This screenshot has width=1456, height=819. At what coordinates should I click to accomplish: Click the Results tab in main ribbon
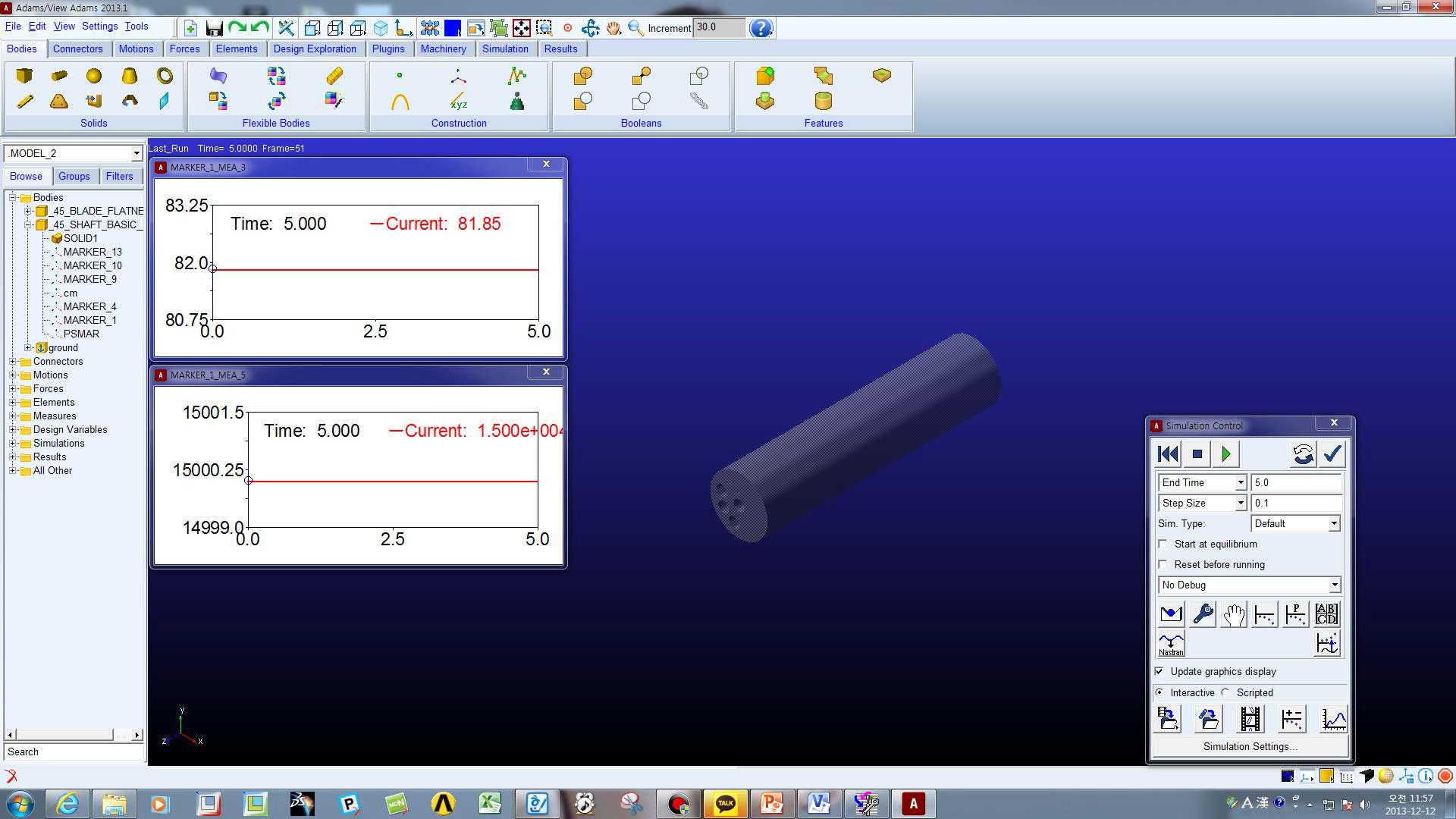[560, 48]
